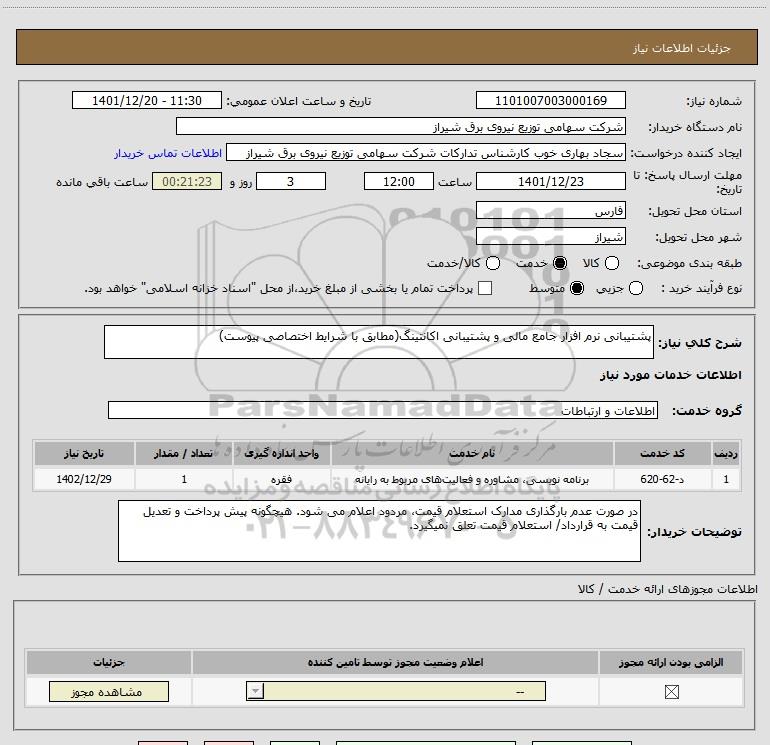This screenshot has height=745, width=770.
Task: Click the service name cell برنامه نویسی
Action: pos(472,479)
